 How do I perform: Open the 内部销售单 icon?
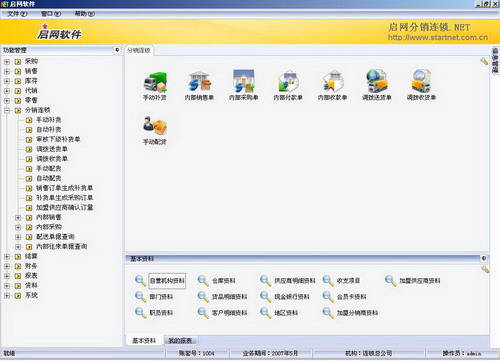(199, 82)
